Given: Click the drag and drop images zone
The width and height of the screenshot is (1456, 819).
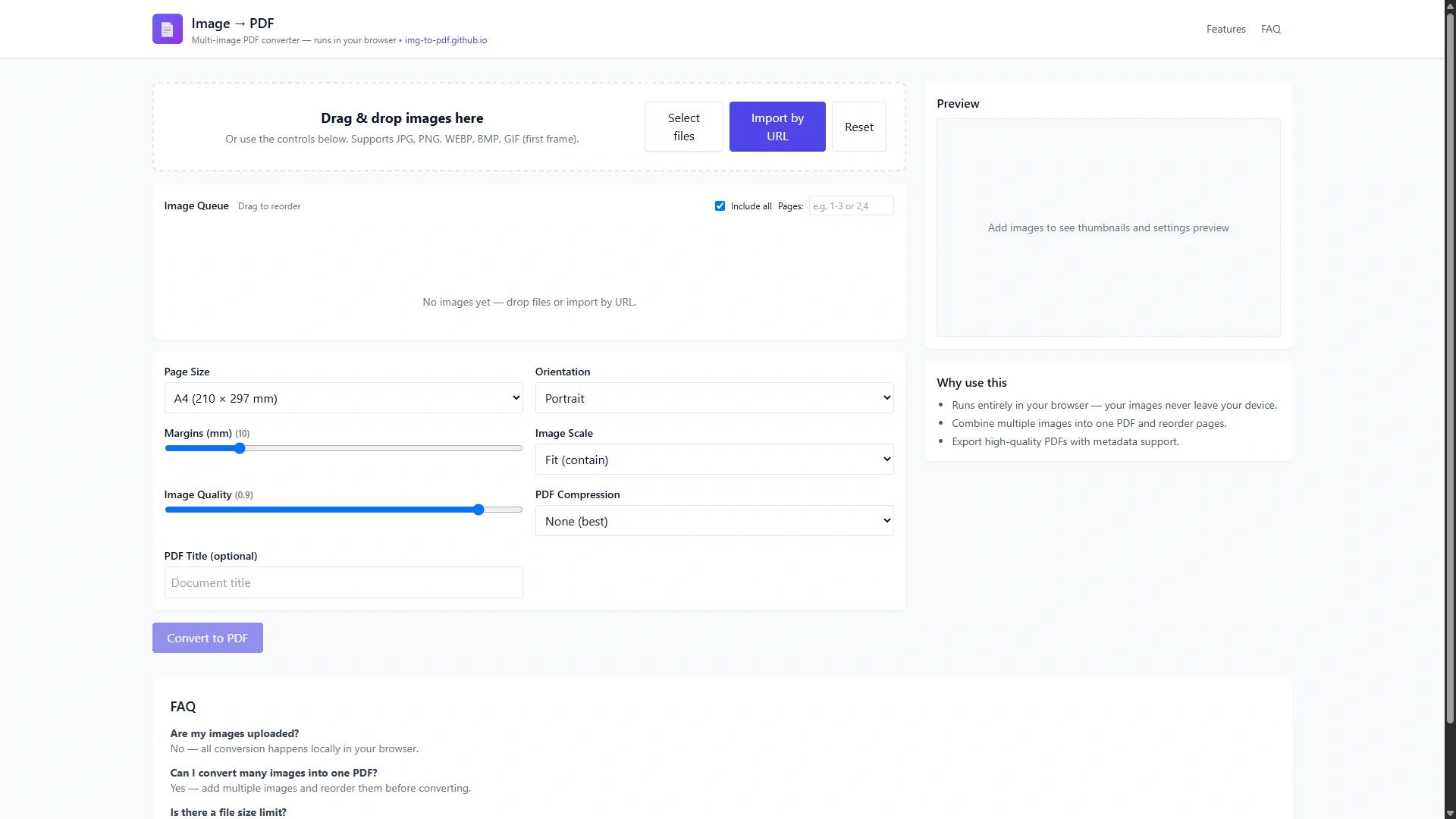Looking at the screenshot, I should (x=402, y=127).
